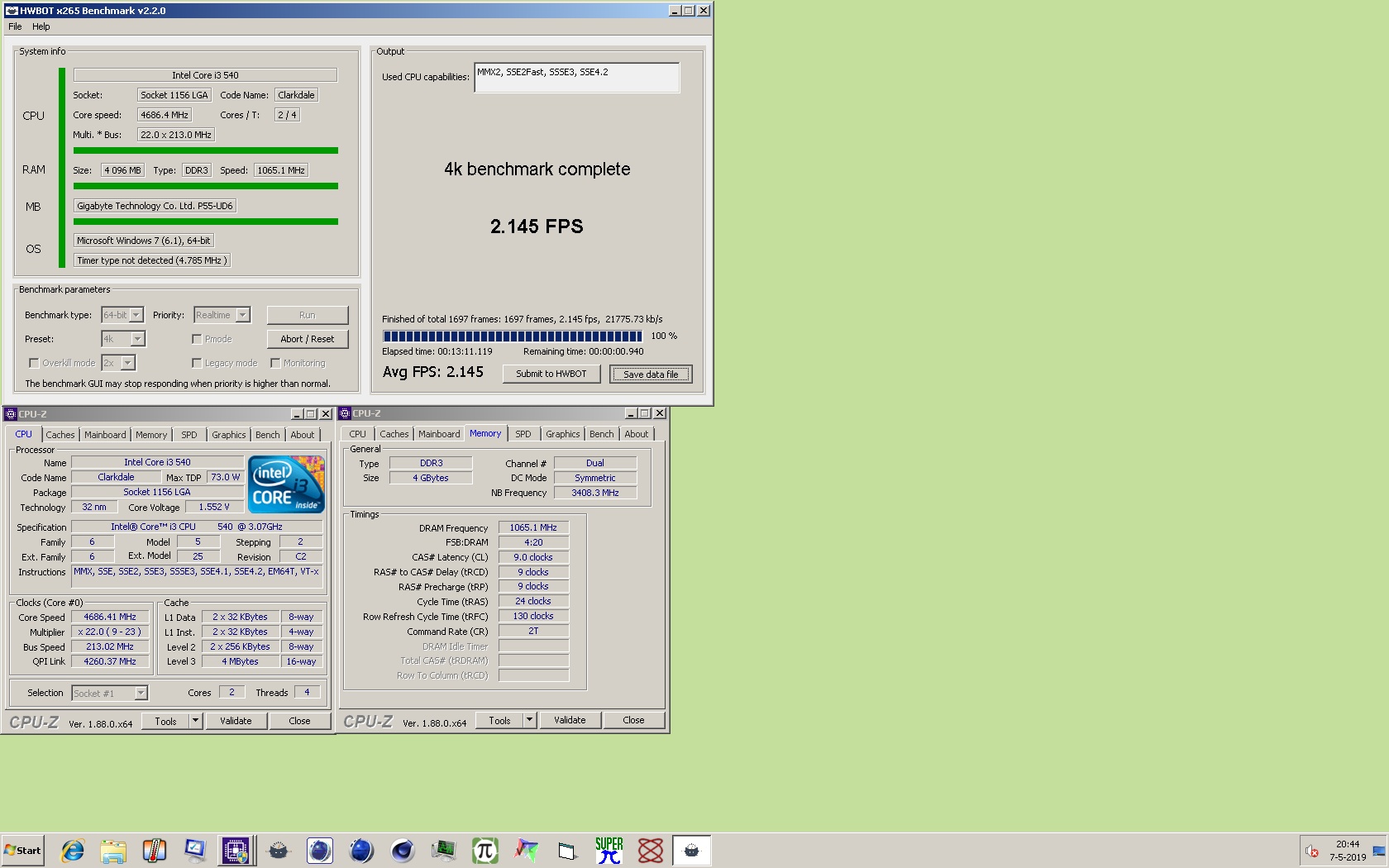Click the DRAM Frequency value 1065.1 MHz

[x=533, y=527]
